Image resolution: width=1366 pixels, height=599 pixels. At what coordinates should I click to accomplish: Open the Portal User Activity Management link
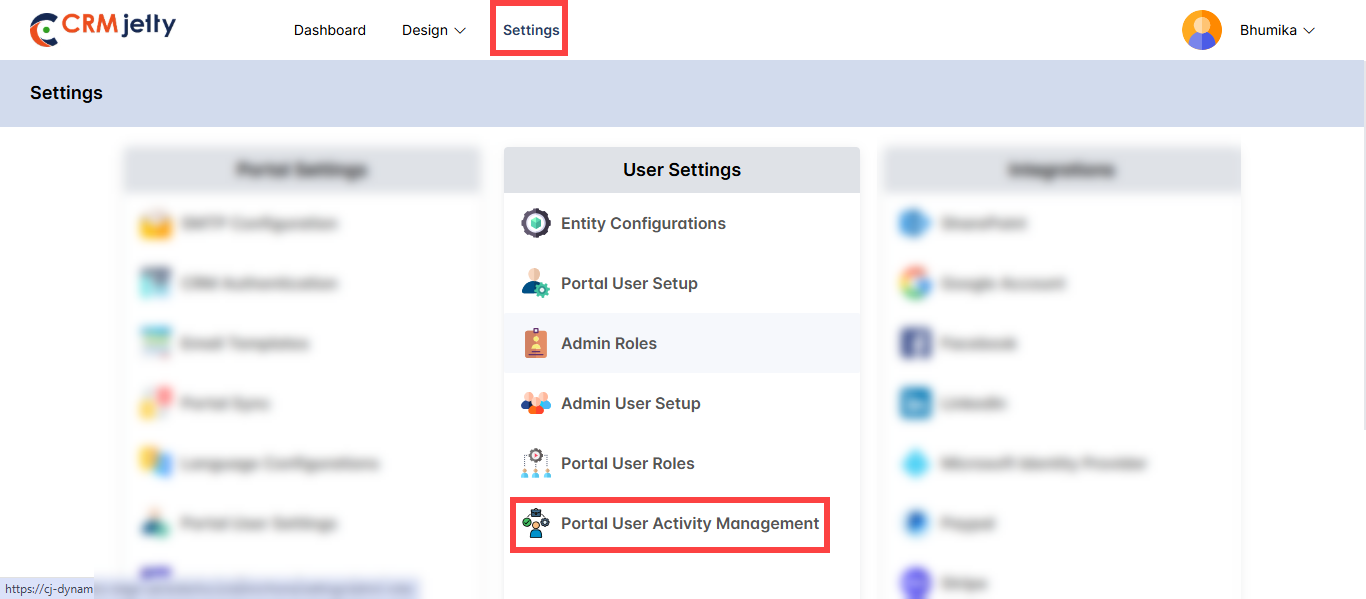point(689,523)
